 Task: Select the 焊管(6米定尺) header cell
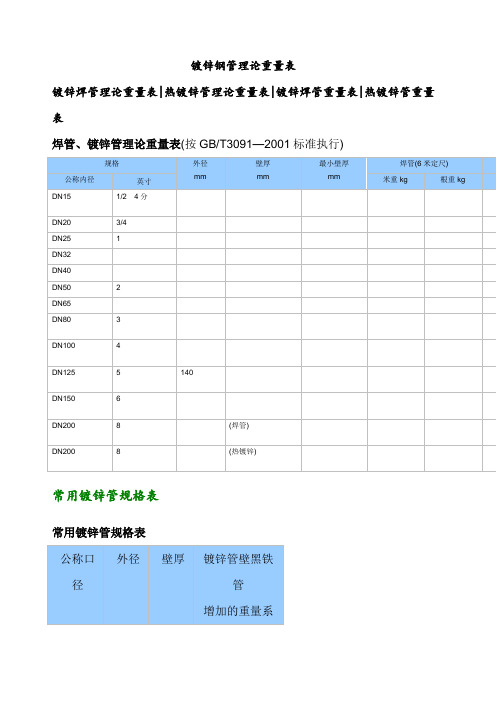424,164
